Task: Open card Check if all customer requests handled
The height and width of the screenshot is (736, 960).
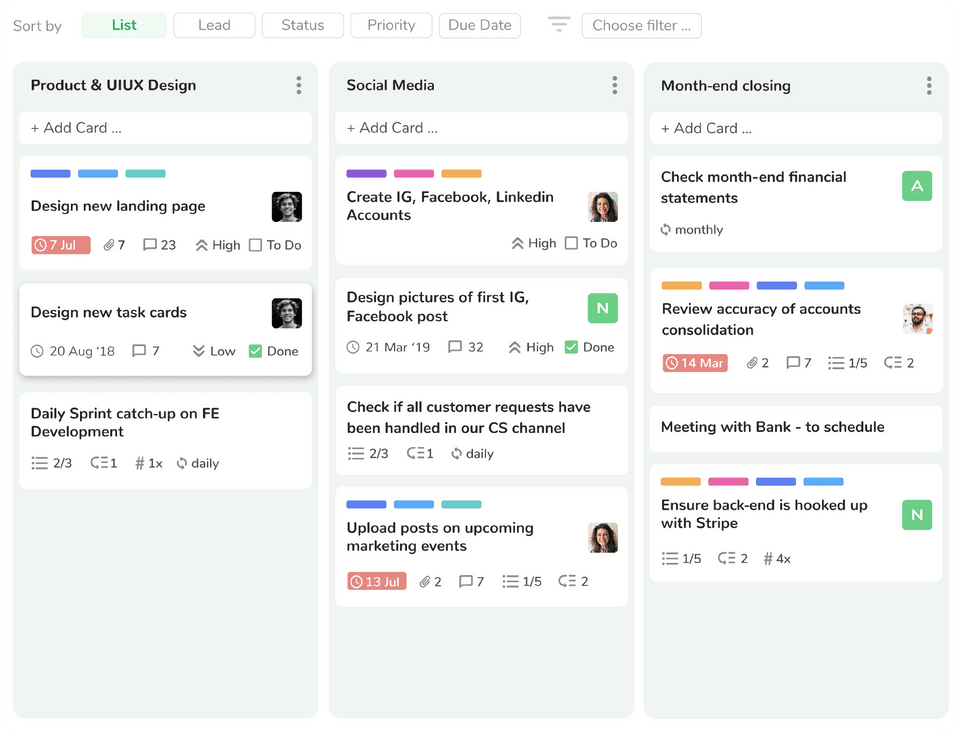Action: pyautogui.click(x=481, y=430)
